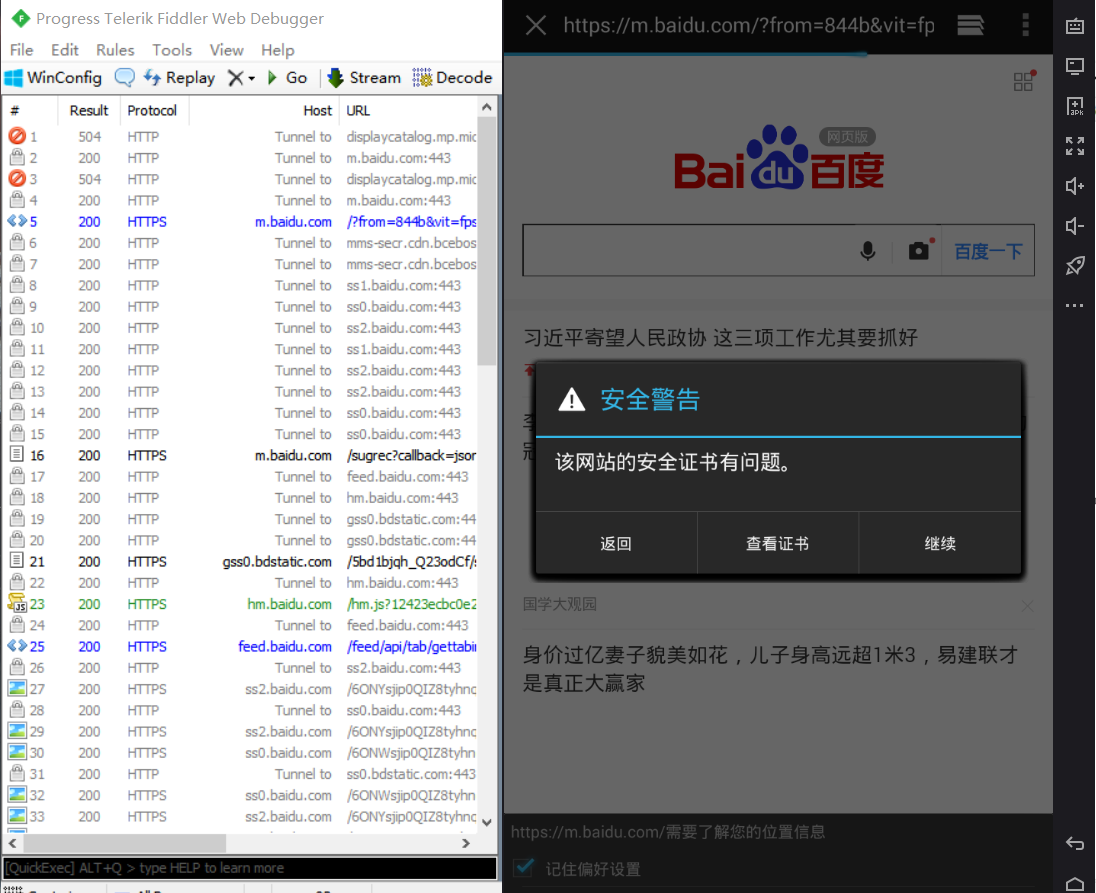Open the View menu

[x=226, y=50]
